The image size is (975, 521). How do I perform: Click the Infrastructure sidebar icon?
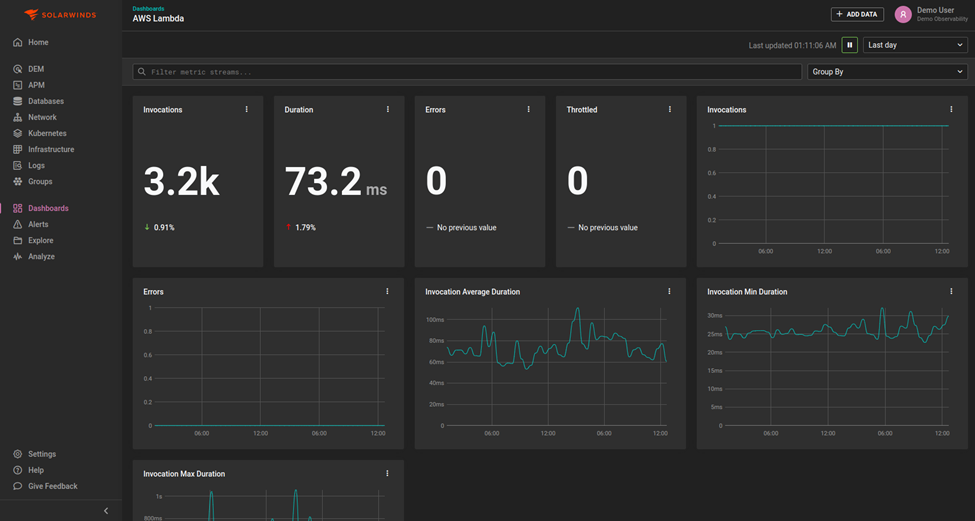[x=17, y=149]
